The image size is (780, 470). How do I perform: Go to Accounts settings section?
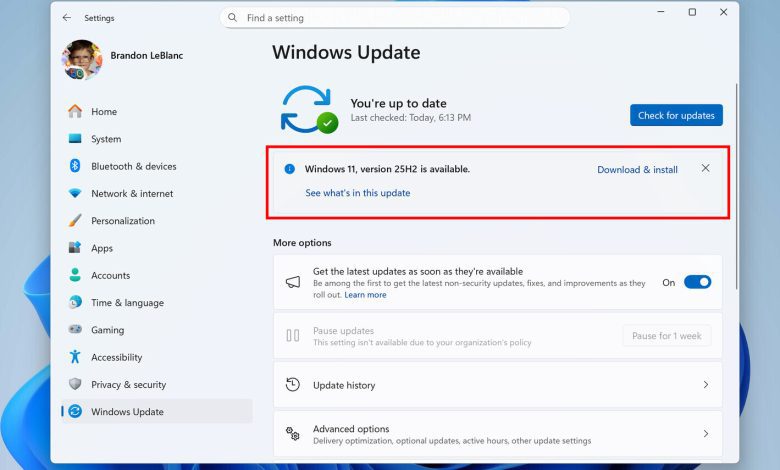110,275
